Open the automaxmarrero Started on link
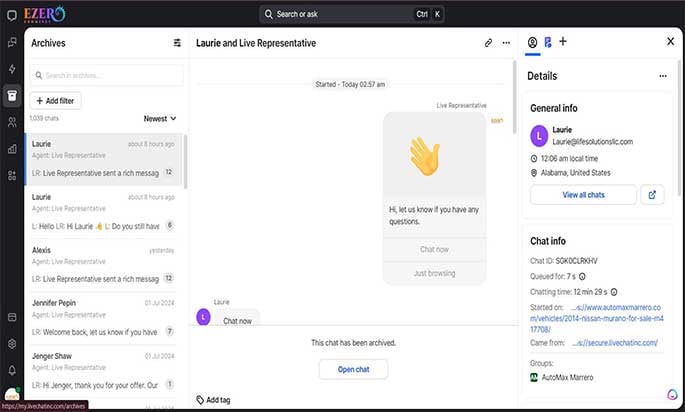Viewport: 685px width, 412px height. tap(597, 318)
